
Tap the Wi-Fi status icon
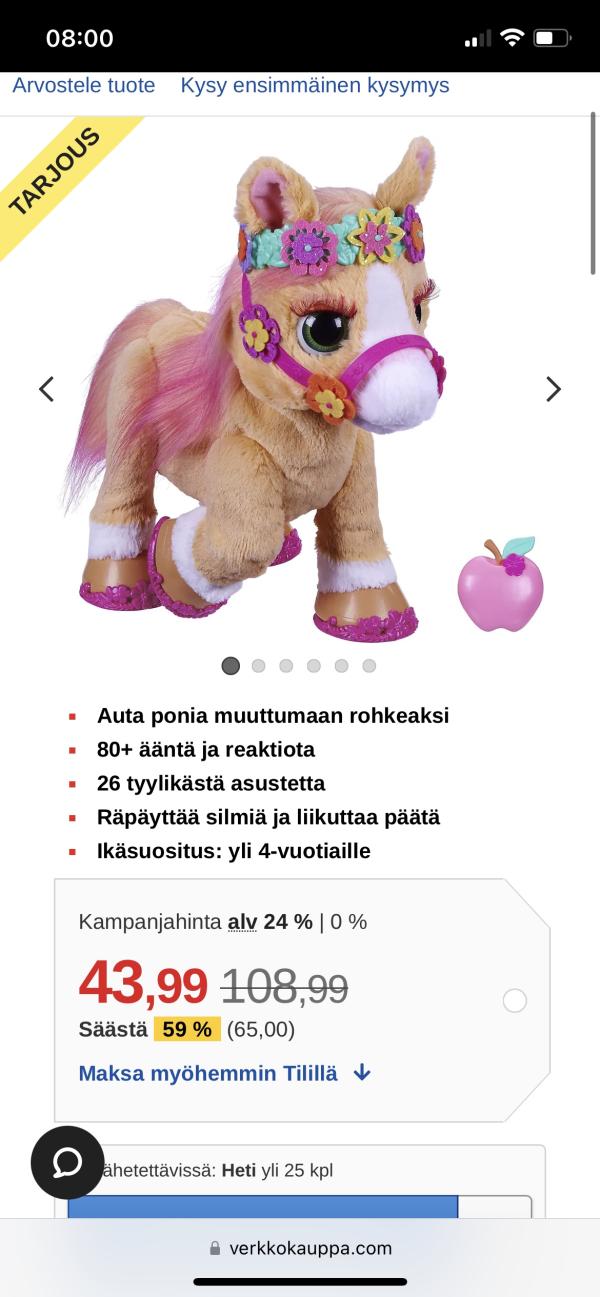[513, 38]
